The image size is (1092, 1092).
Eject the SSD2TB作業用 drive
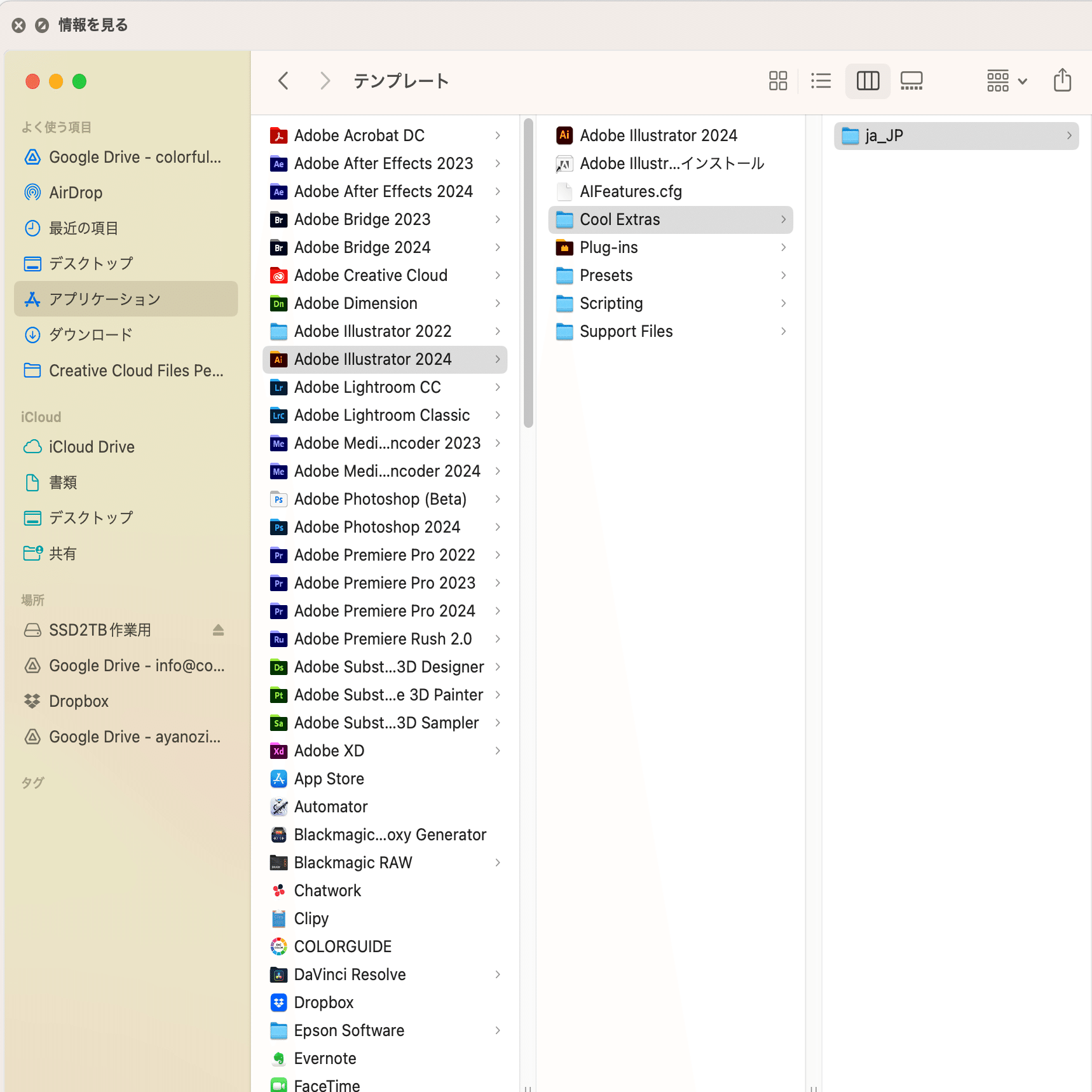pos(218,630)
